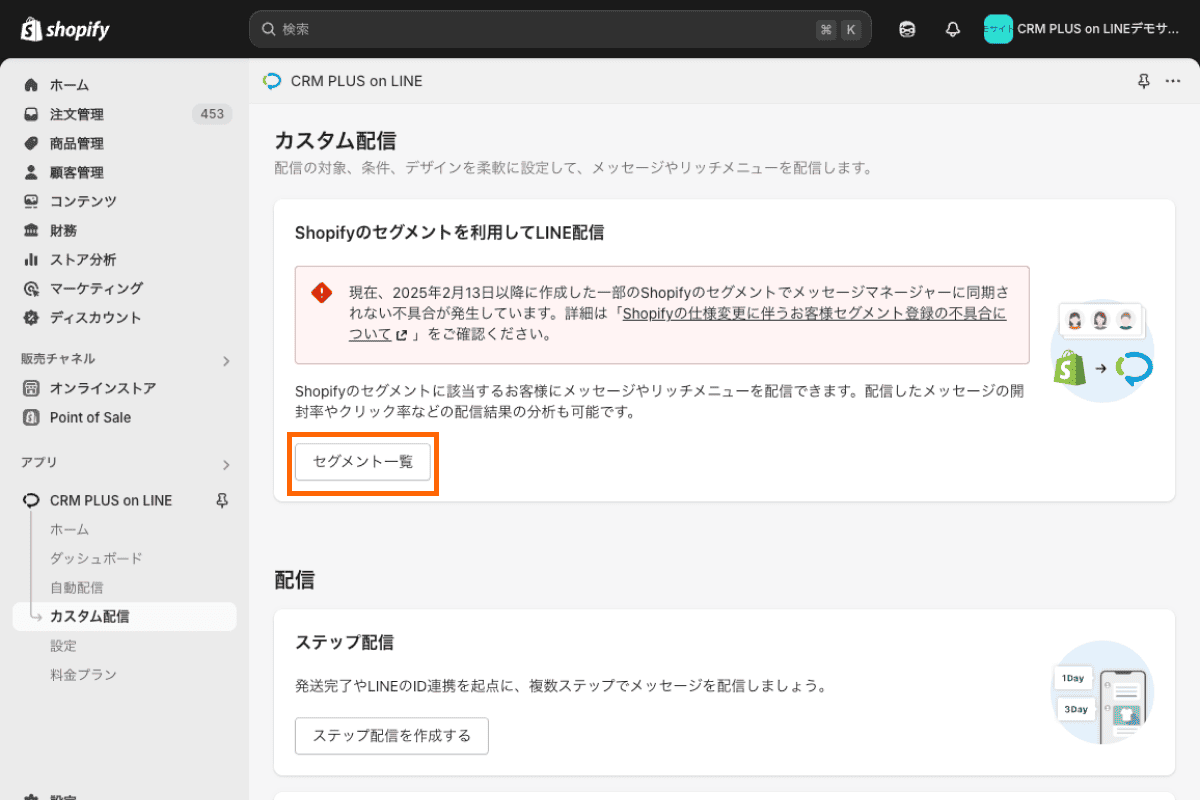Go to ホーム under CRM PLUS on LINE
1200x800 pixels.
[x=70, y=529]
